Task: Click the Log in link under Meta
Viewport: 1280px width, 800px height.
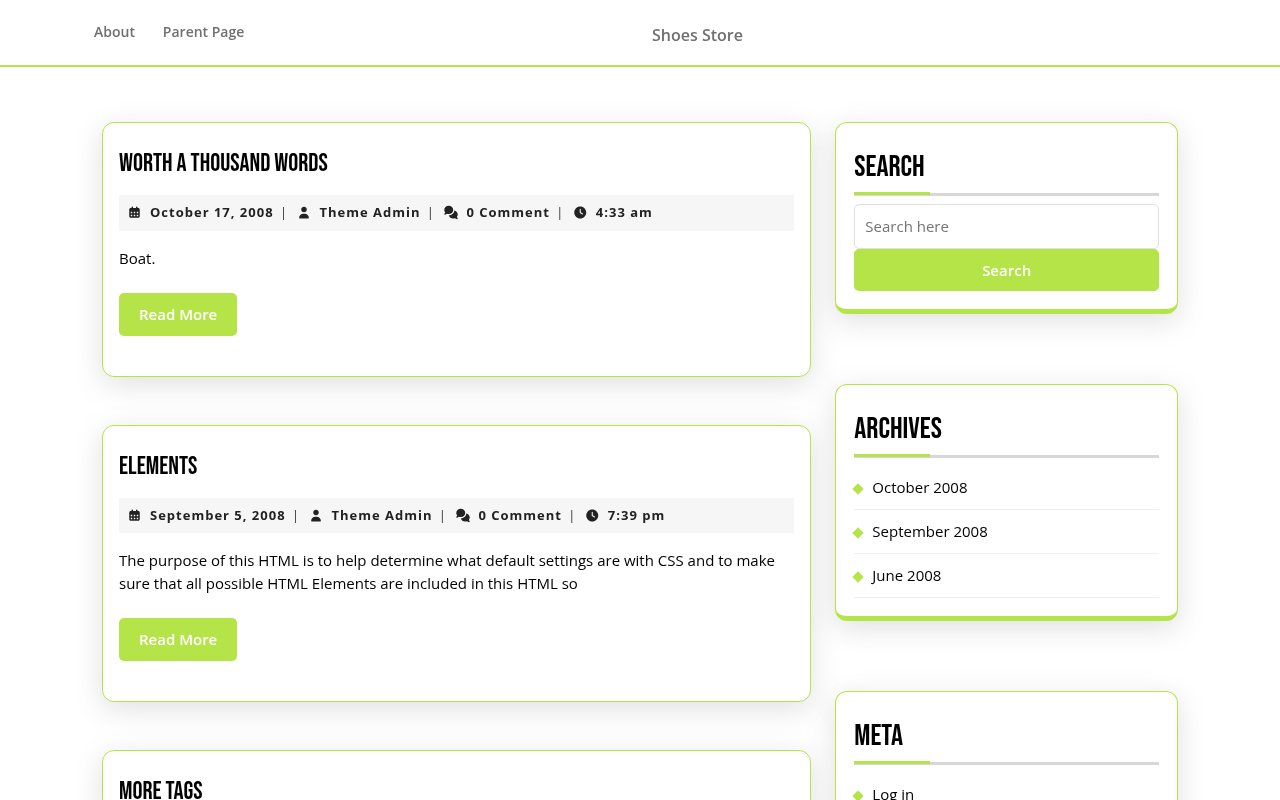Action: [x=893, y=794]
